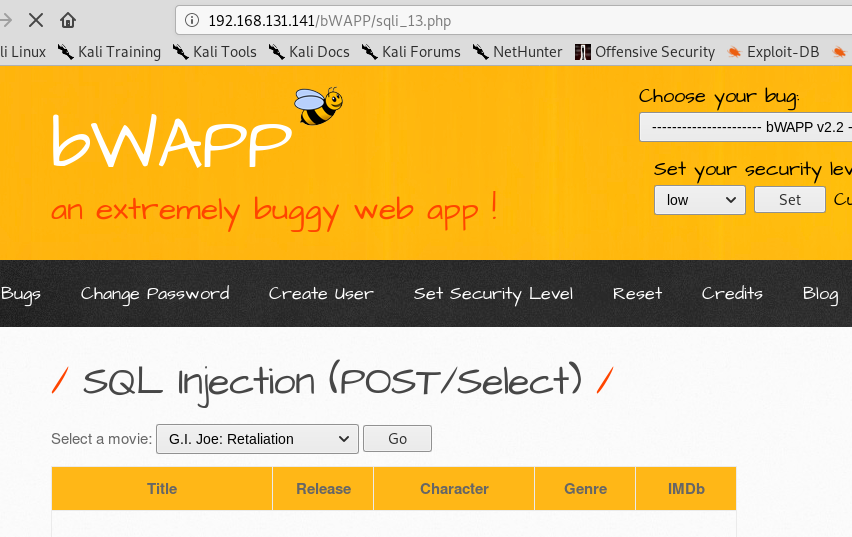The image size is (852, 537).
Task: Click the 'an extremely buggy web app' tagline
Action: [x=274, y=211]
